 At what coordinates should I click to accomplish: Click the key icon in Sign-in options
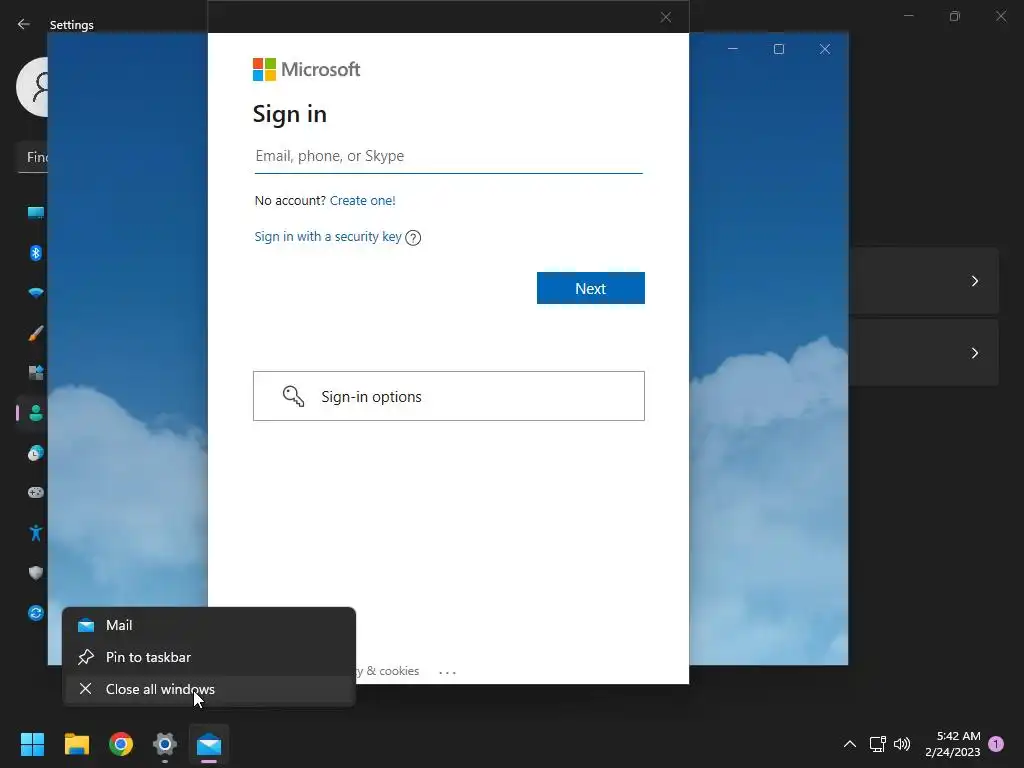pos(293,396)
